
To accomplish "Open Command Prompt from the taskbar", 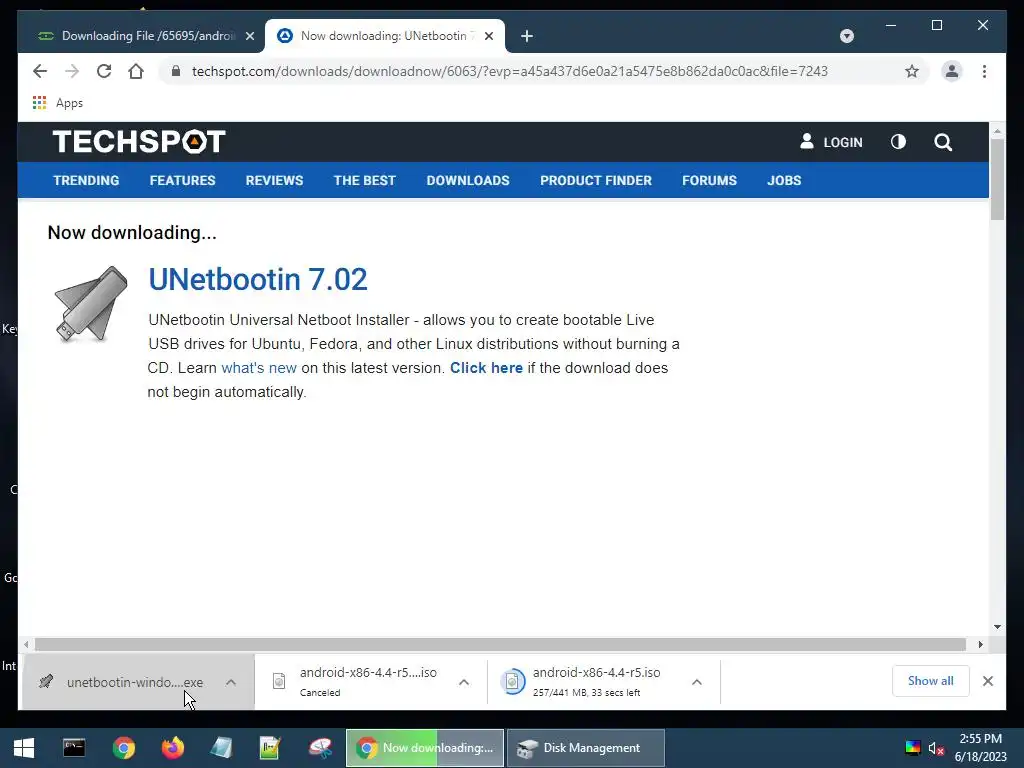I will (x=74, y=748).
